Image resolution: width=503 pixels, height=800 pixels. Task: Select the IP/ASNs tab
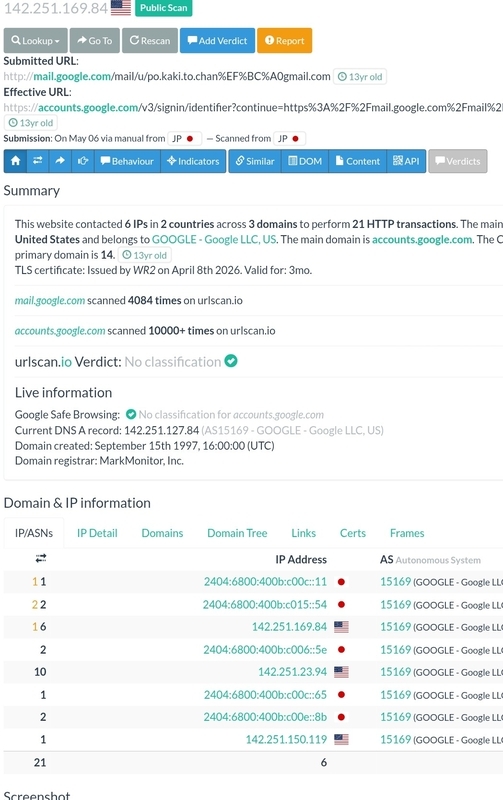34,533
